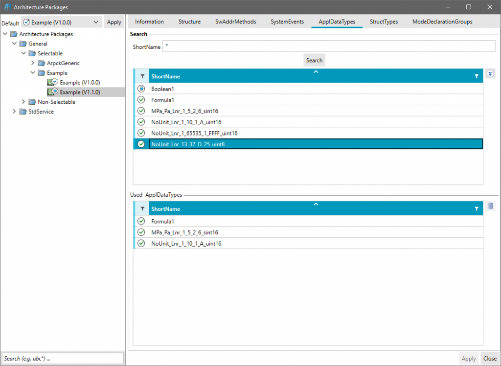Toggle check mark of MPa_Pa_Lnr_1_5_2_6_sint16 in used list
Image resolution: width=501 pixels, height=366 pixels.
pos(141,232)
